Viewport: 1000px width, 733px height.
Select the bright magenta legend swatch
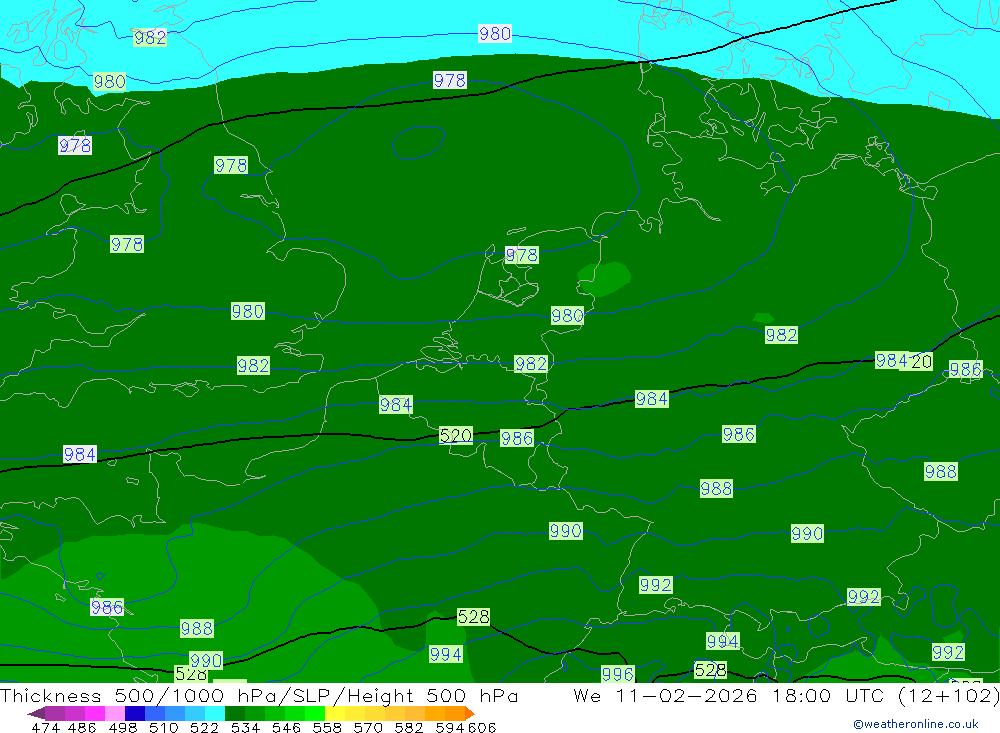95,713
